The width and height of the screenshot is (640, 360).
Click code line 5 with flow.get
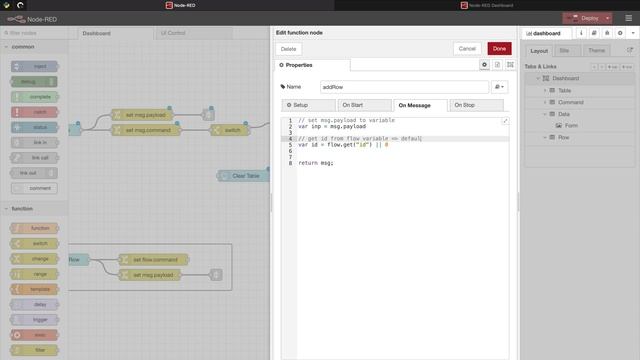pyautogui.click(x=343, y=144)
